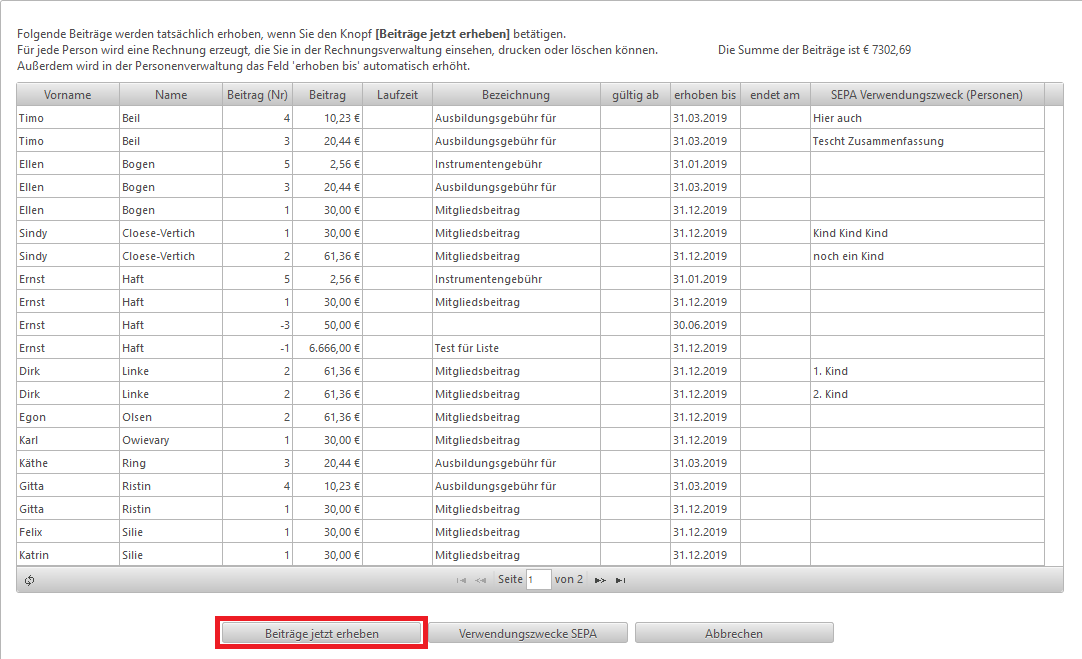This screenshot has width=1082, height=659.
Task: Sort by Name column header
Action: (171, 95)
